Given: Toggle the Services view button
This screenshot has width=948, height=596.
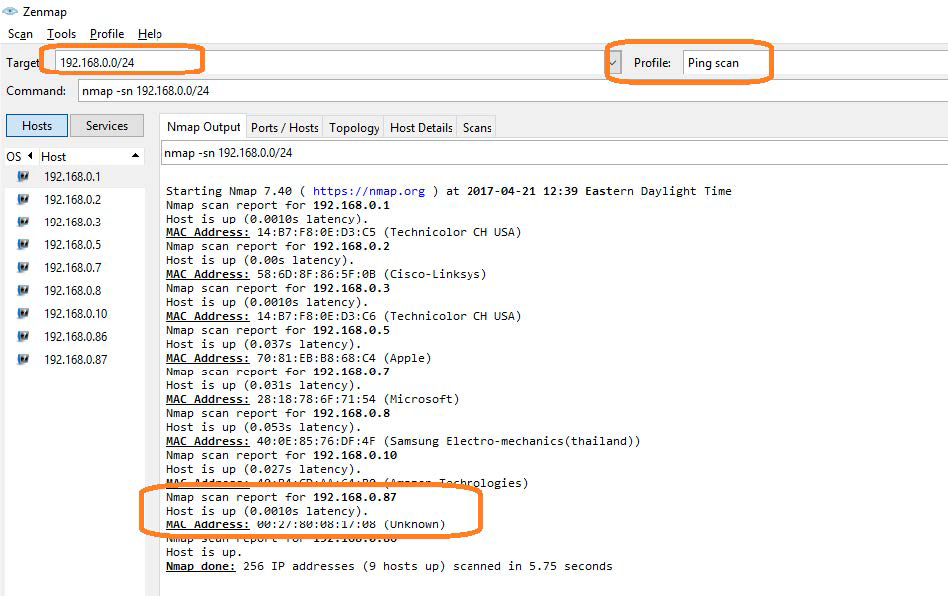Looking at the screenshot, I should click(x=107, y=126).
